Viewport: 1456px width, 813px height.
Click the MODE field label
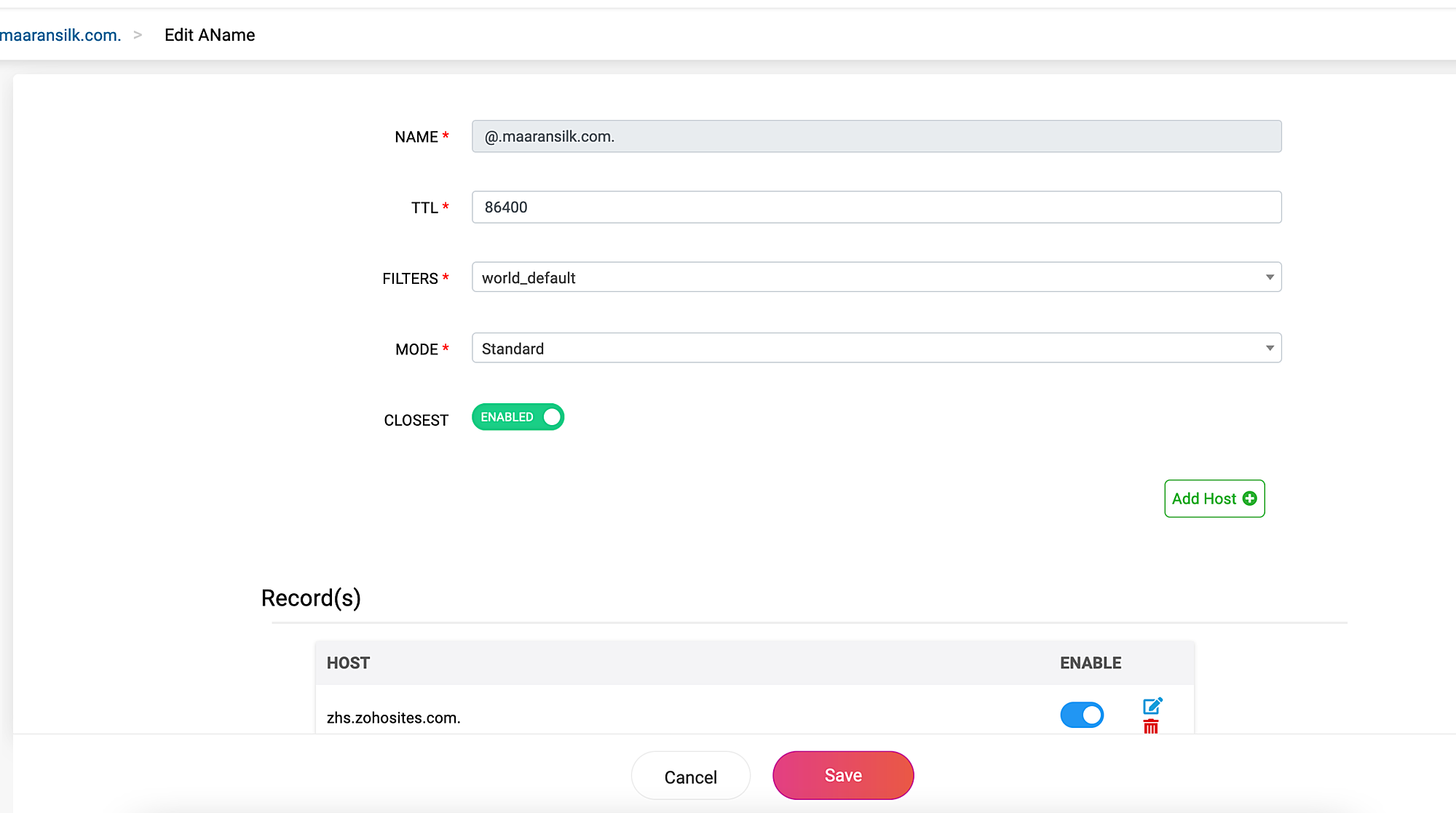pos(416,349)
